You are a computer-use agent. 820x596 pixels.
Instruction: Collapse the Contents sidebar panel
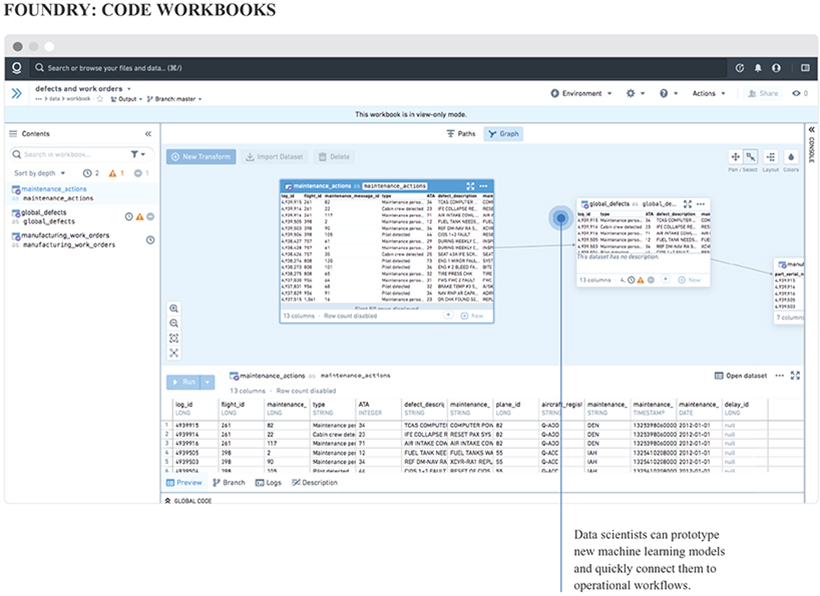coord(148,133)
